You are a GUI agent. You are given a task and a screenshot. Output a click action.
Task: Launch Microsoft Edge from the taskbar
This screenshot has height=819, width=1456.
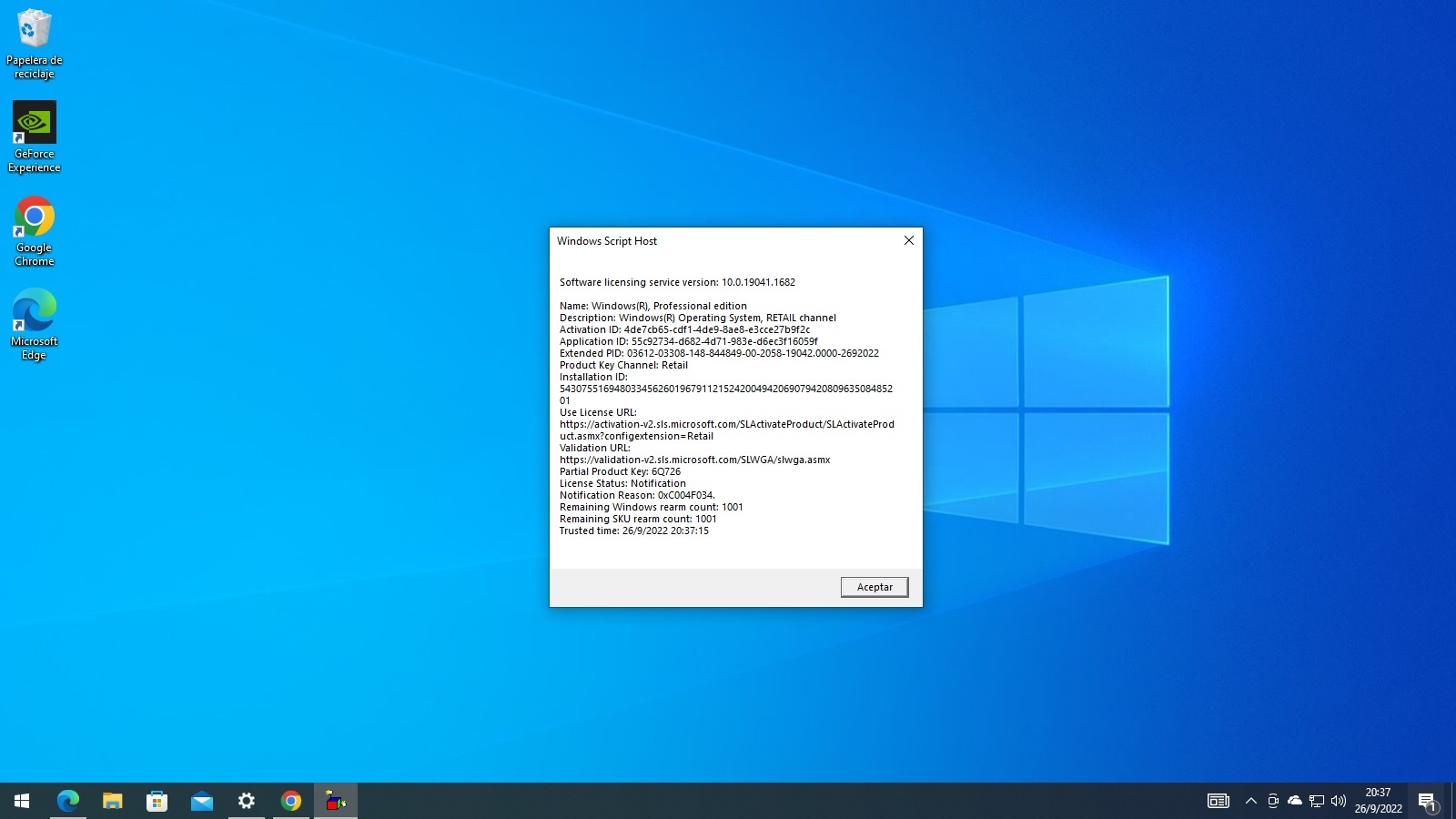point(68,801)
